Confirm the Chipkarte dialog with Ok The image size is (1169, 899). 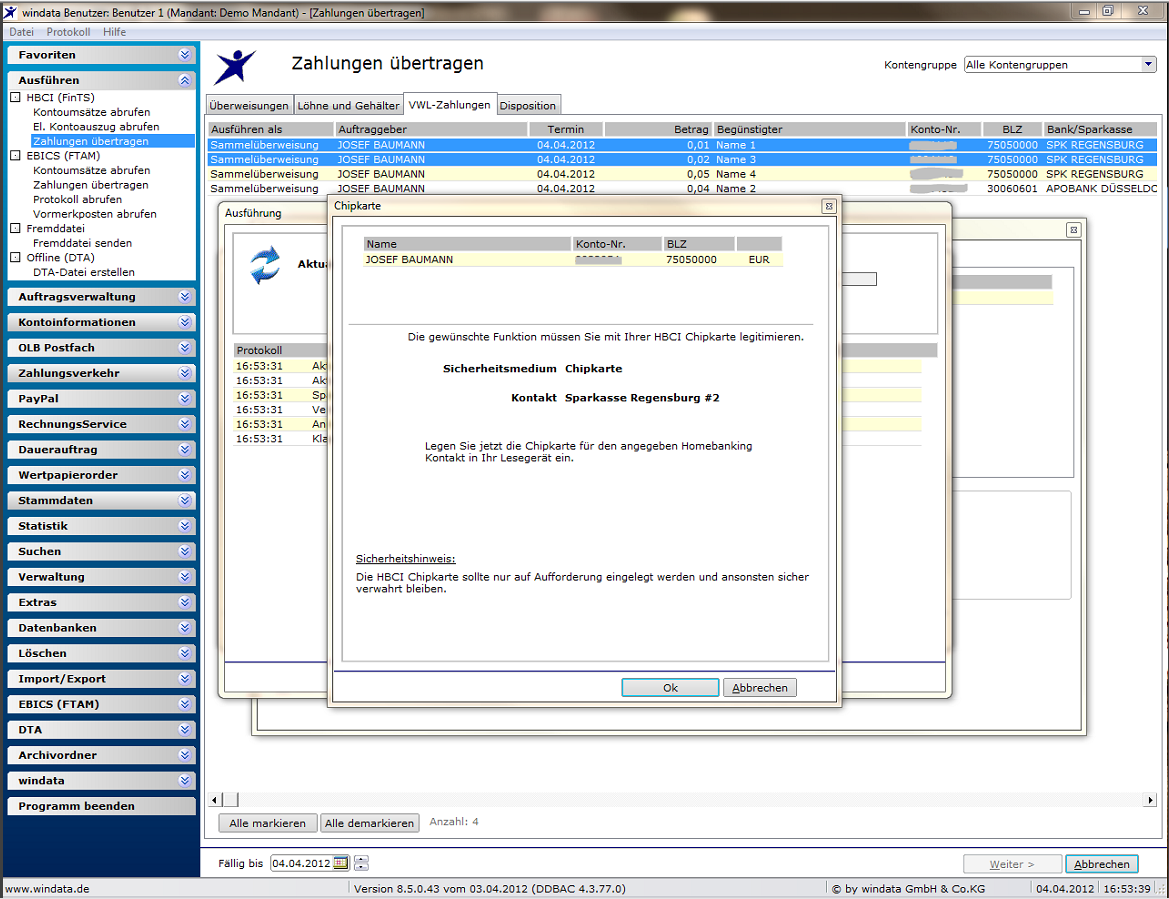click(x=670, y=687)
